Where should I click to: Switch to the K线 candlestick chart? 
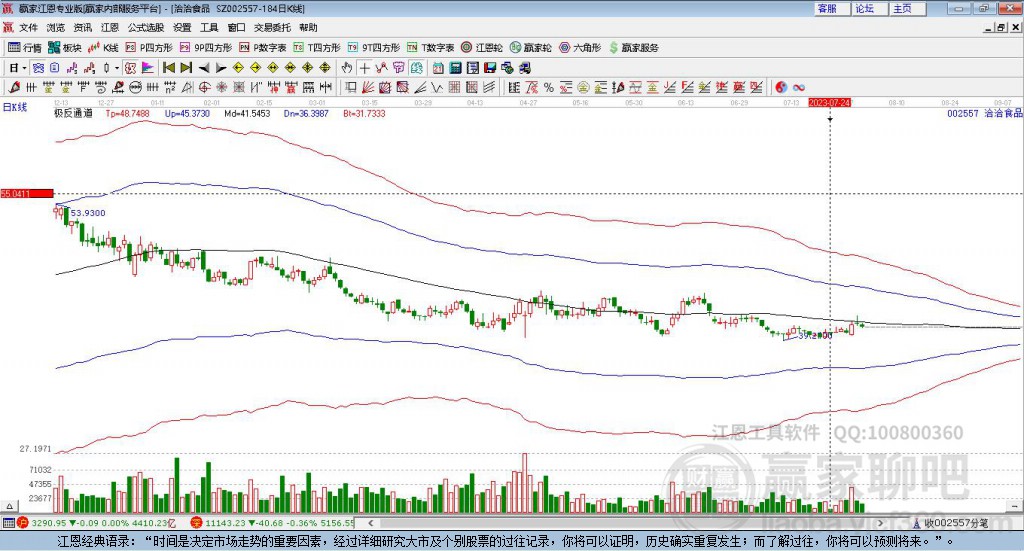click(x=105, y=47)
